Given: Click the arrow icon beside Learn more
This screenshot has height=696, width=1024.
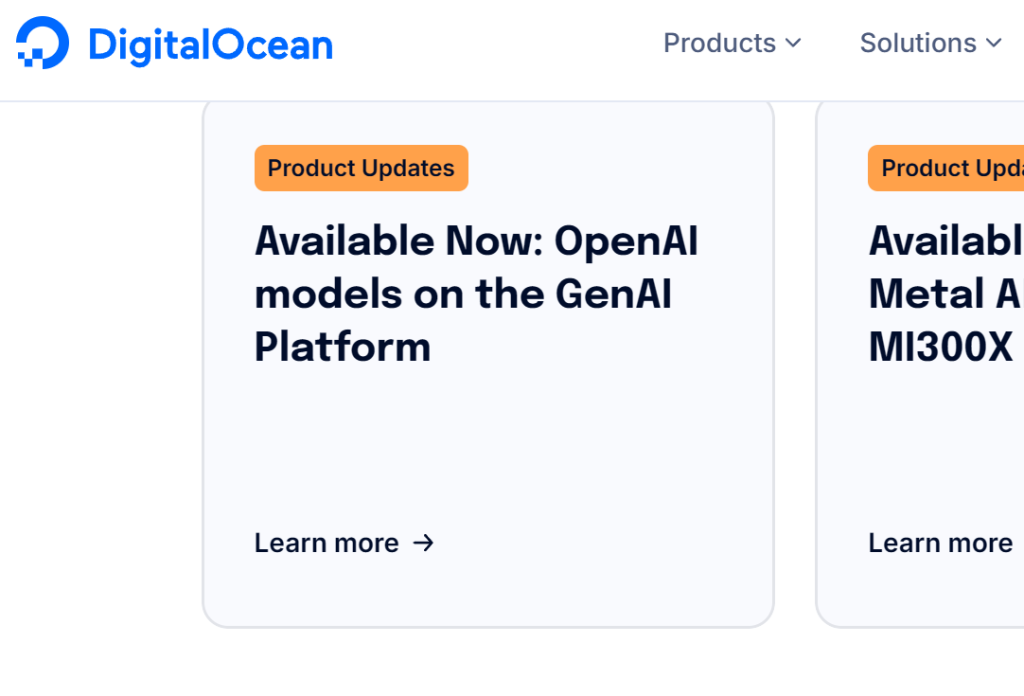Looking at the screenshot, I should [424, 543].
